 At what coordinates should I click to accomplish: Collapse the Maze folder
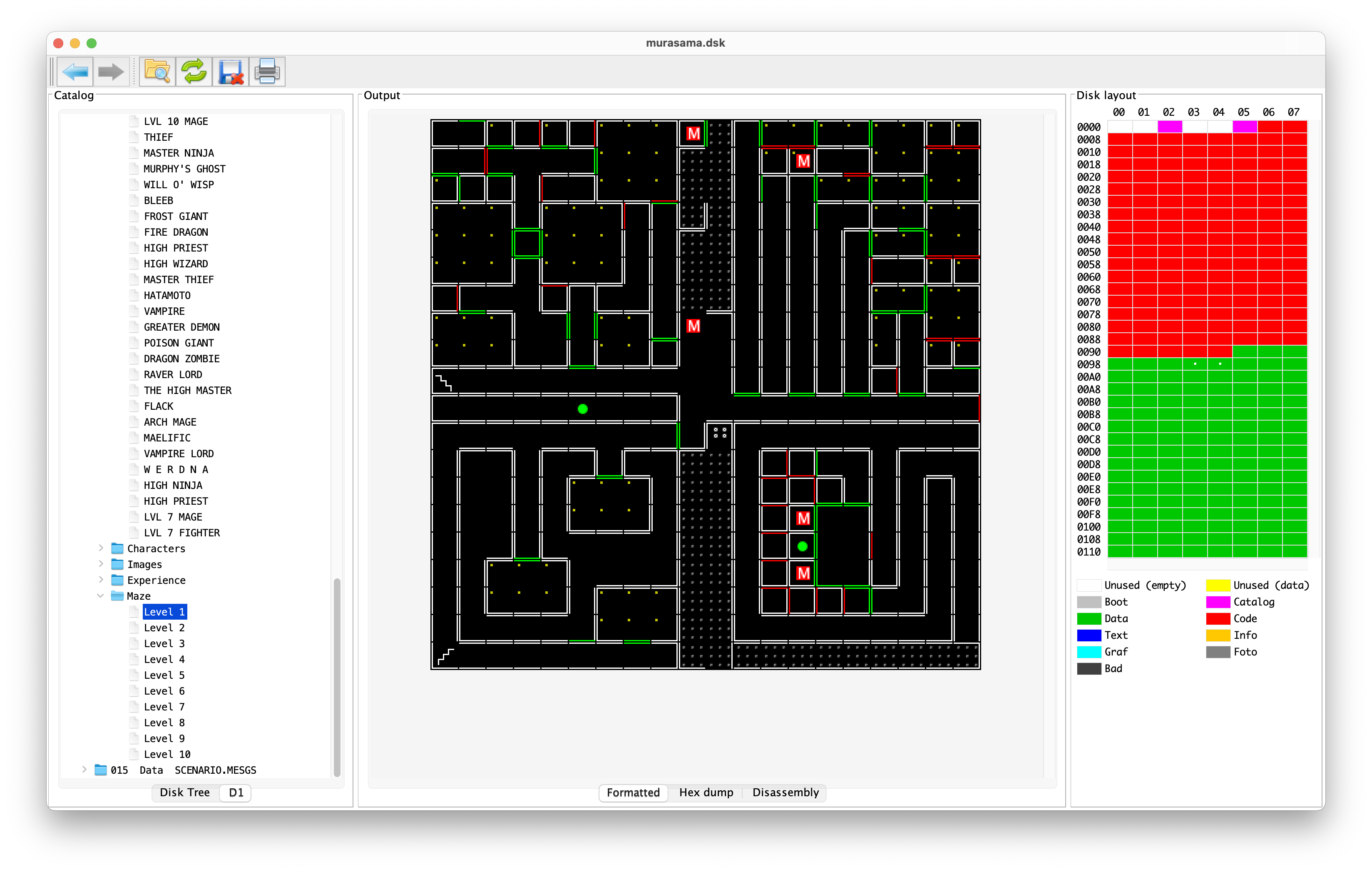coord(101,596)
